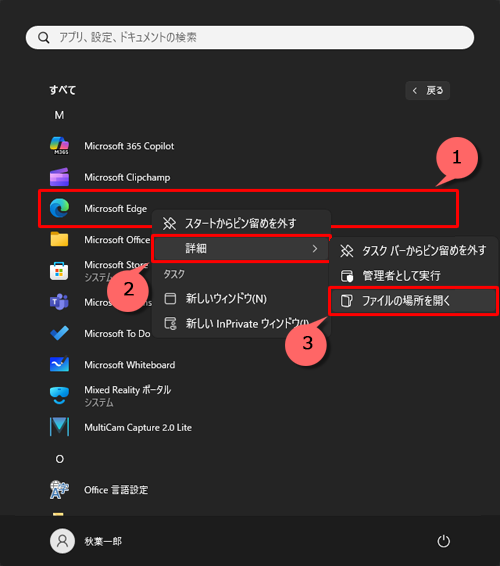Open Microsoft To Do app label
This screenshot has width=500, height=566.
[117, 334]
